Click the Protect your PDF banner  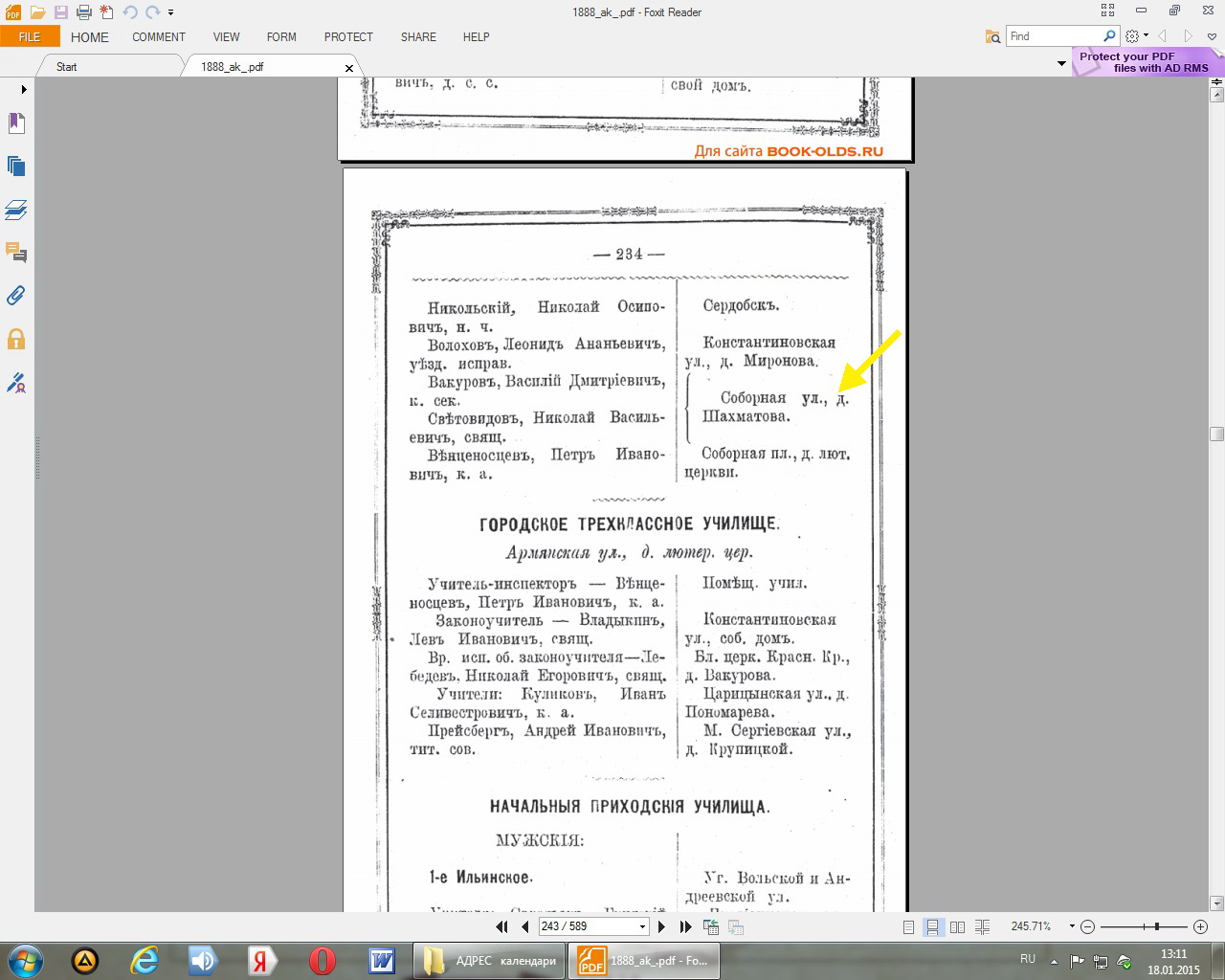(1144, 62)
